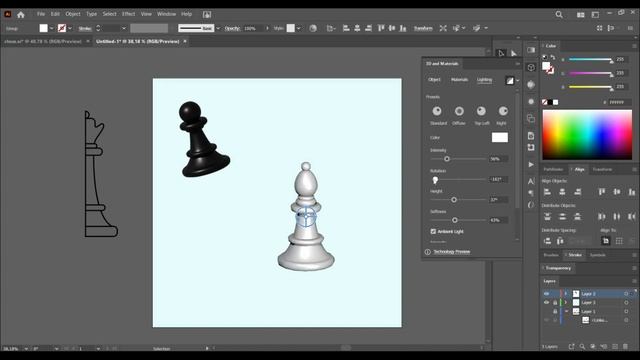Expand the top layer disclosure arrow
This screenshot has width=640, height=360.
coord(566,294)
